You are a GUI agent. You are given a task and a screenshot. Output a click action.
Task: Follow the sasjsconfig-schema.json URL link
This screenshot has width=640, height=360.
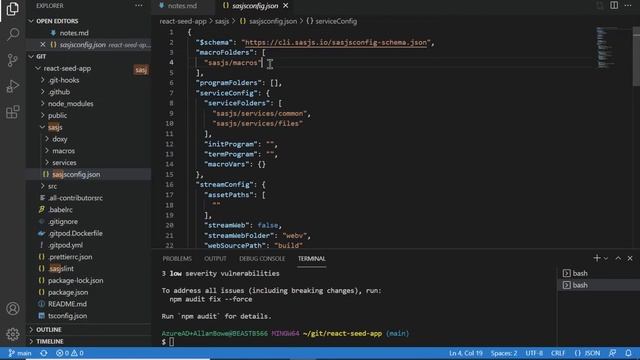[x=336, y=42]
